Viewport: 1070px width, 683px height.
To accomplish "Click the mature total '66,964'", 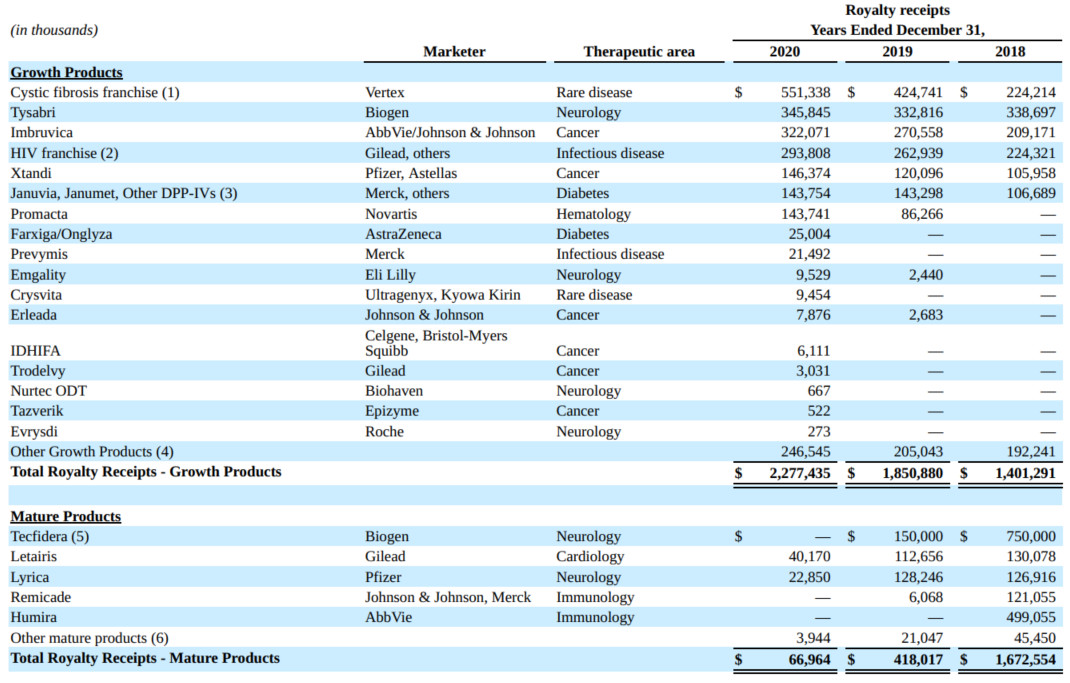I will pos(809,660).
